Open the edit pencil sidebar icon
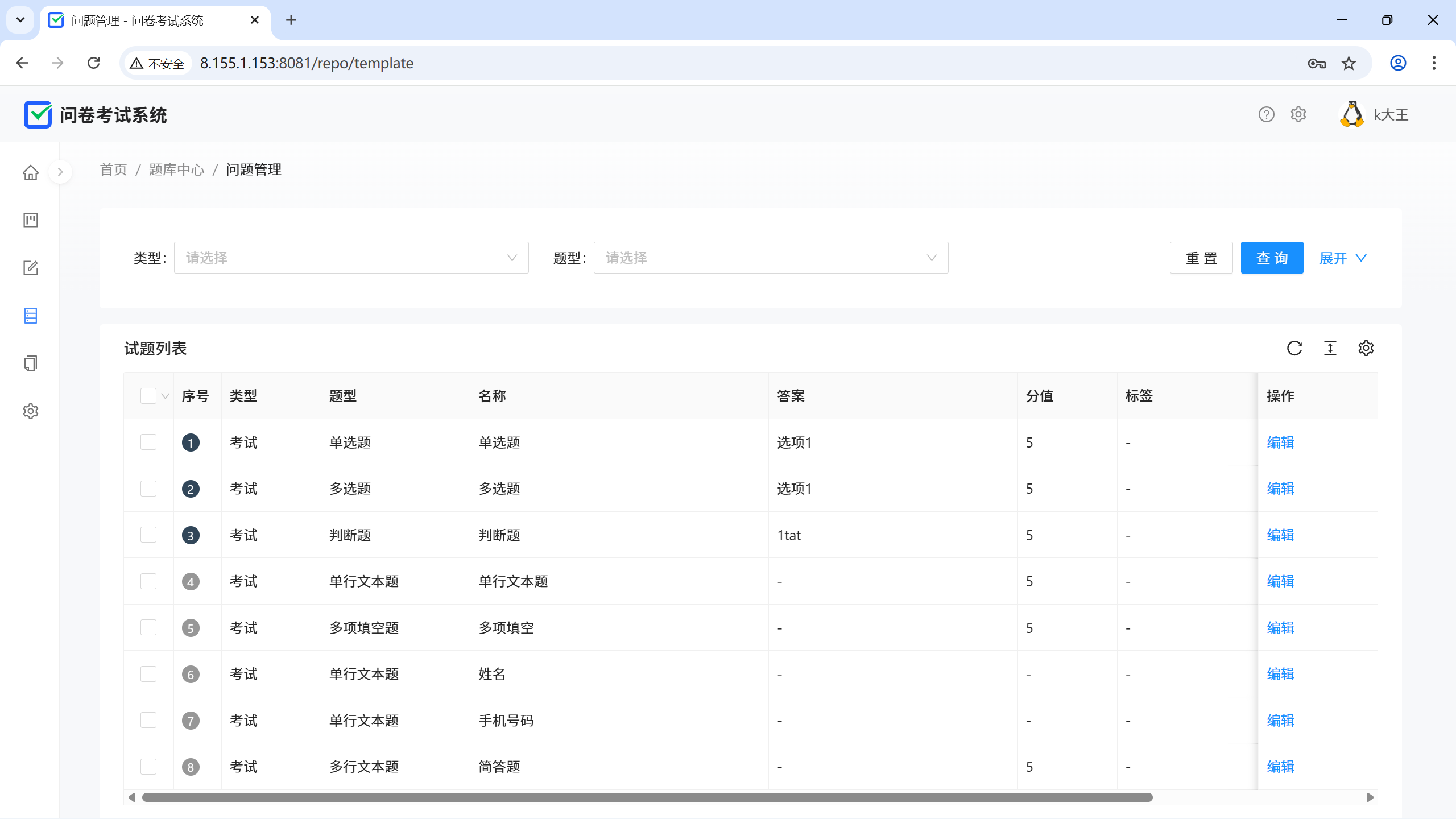Viewport: 1456px width, 819px height. (x=31, y=268)
